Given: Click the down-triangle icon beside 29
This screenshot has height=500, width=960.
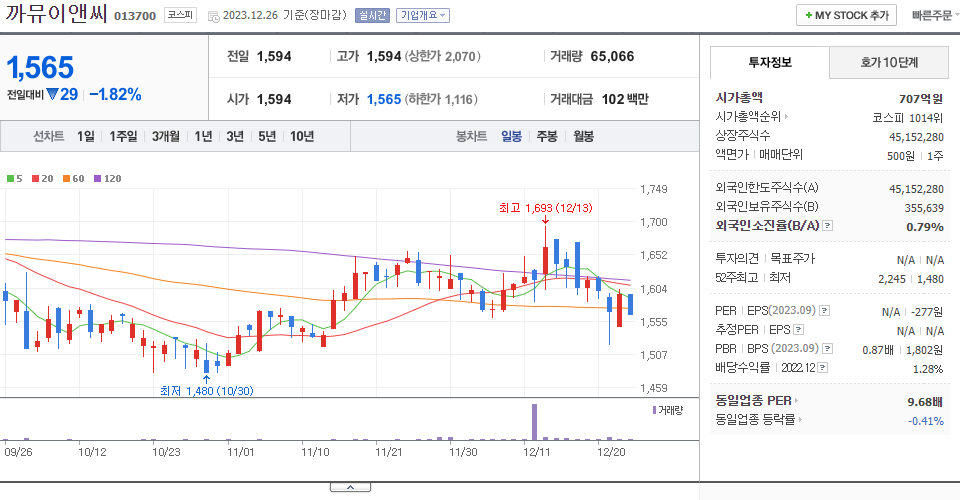Looking at the screenshot, I should coord(52,94).
